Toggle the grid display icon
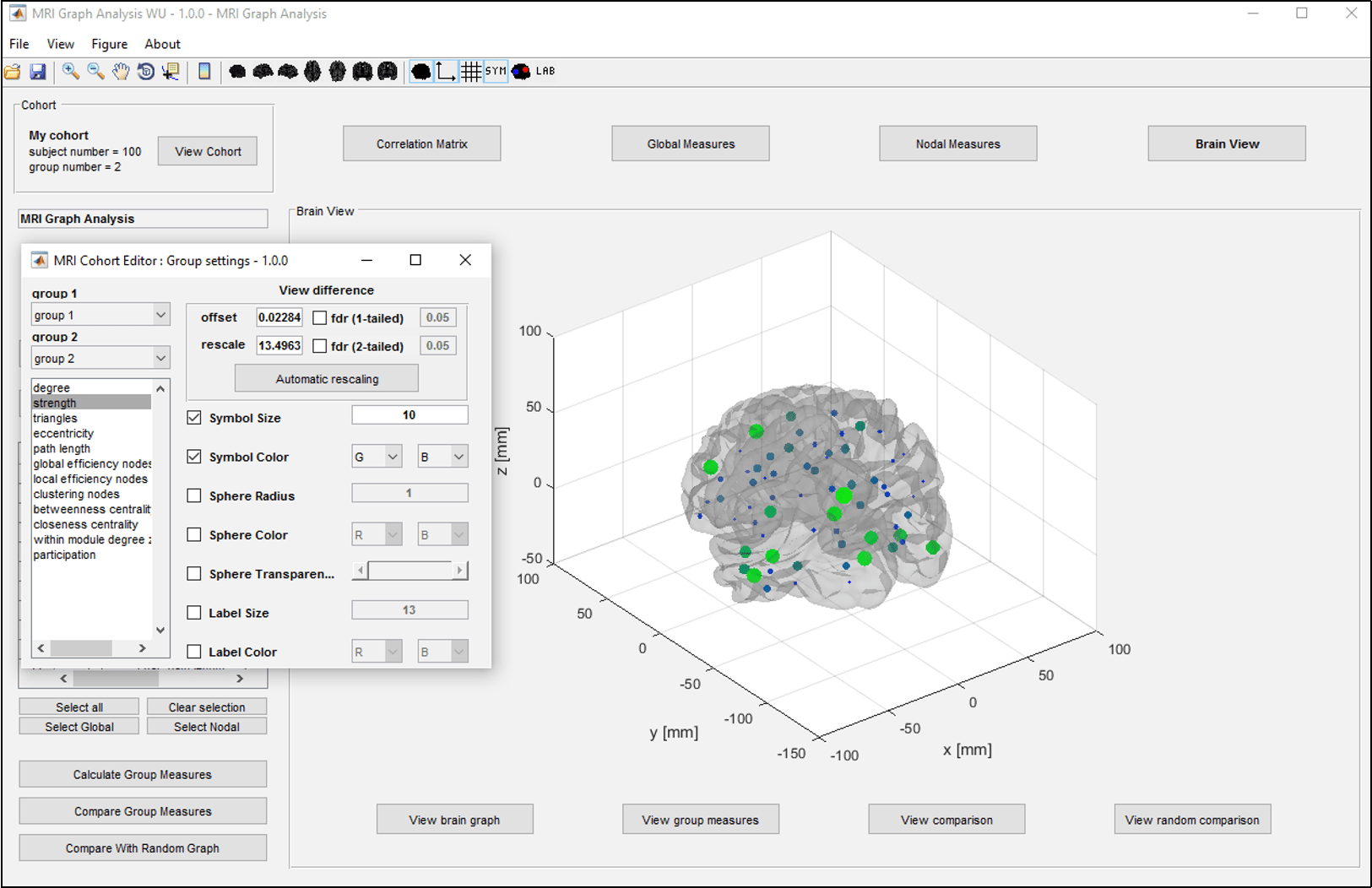This screenshot has width=1372, height=888. (472, 72)
